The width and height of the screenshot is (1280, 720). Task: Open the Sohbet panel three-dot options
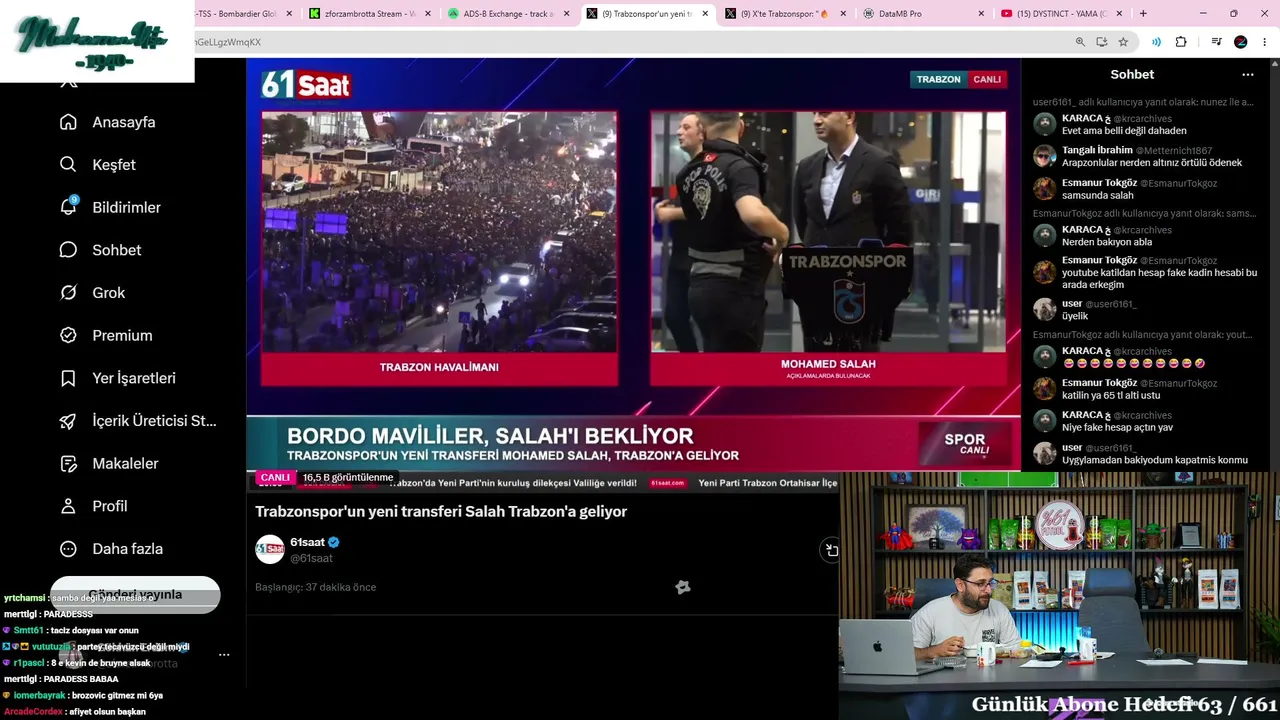(x=1247, y=75)
